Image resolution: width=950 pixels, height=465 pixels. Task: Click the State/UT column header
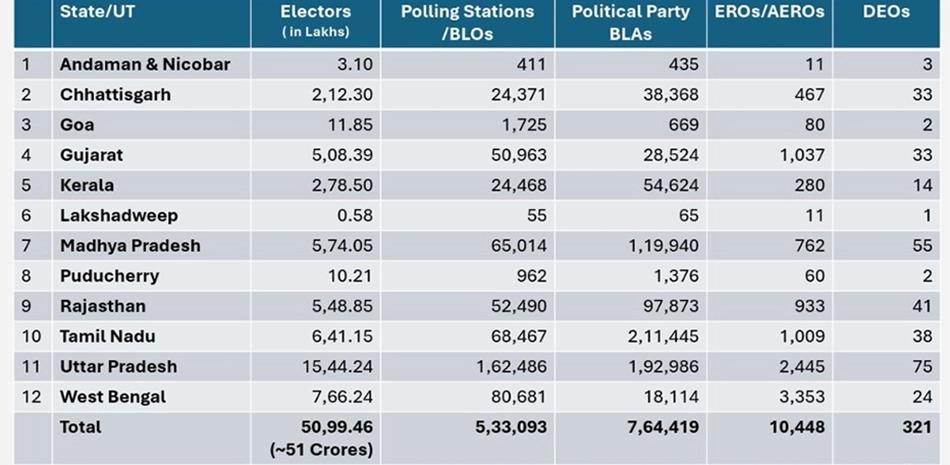[x=96, y=12]
